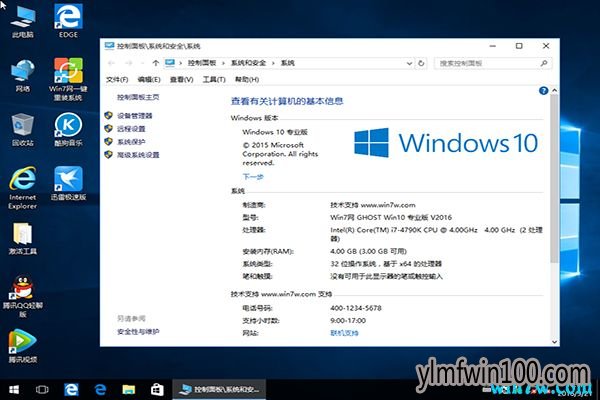Open File Explorer from the taskbar
600x400 pixels.
coord(129,390)
